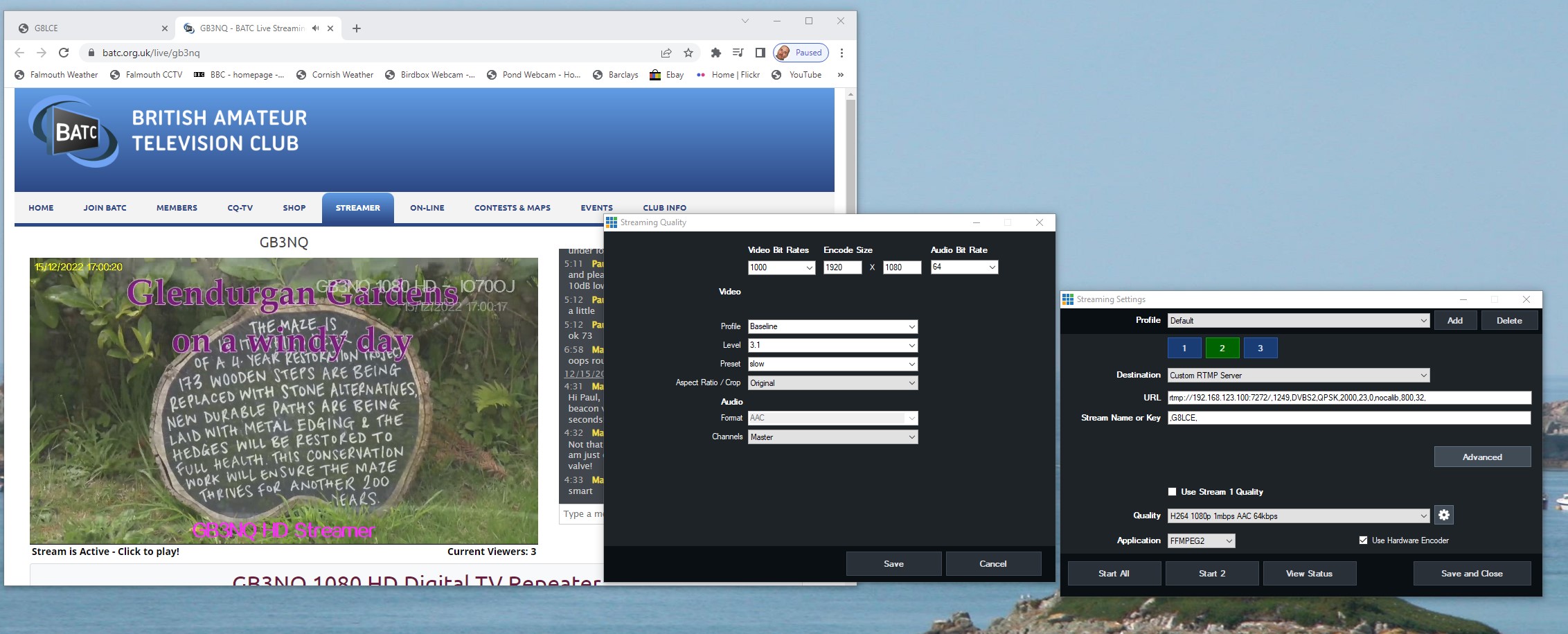Image resolution: width=1568 pixels, height=634 pixels.
Task: Enable Use Stream 1 Quality checkbox
Action: point(1172,491)
